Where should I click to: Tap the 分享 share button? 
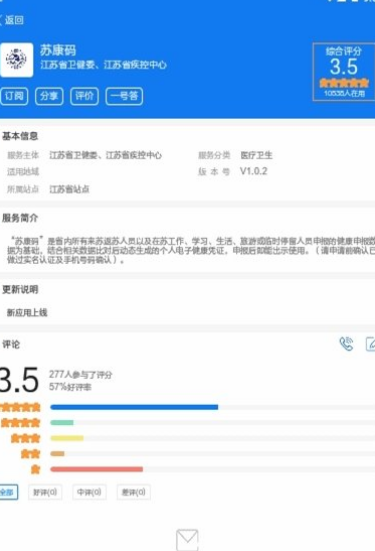(x=49, y=96)
